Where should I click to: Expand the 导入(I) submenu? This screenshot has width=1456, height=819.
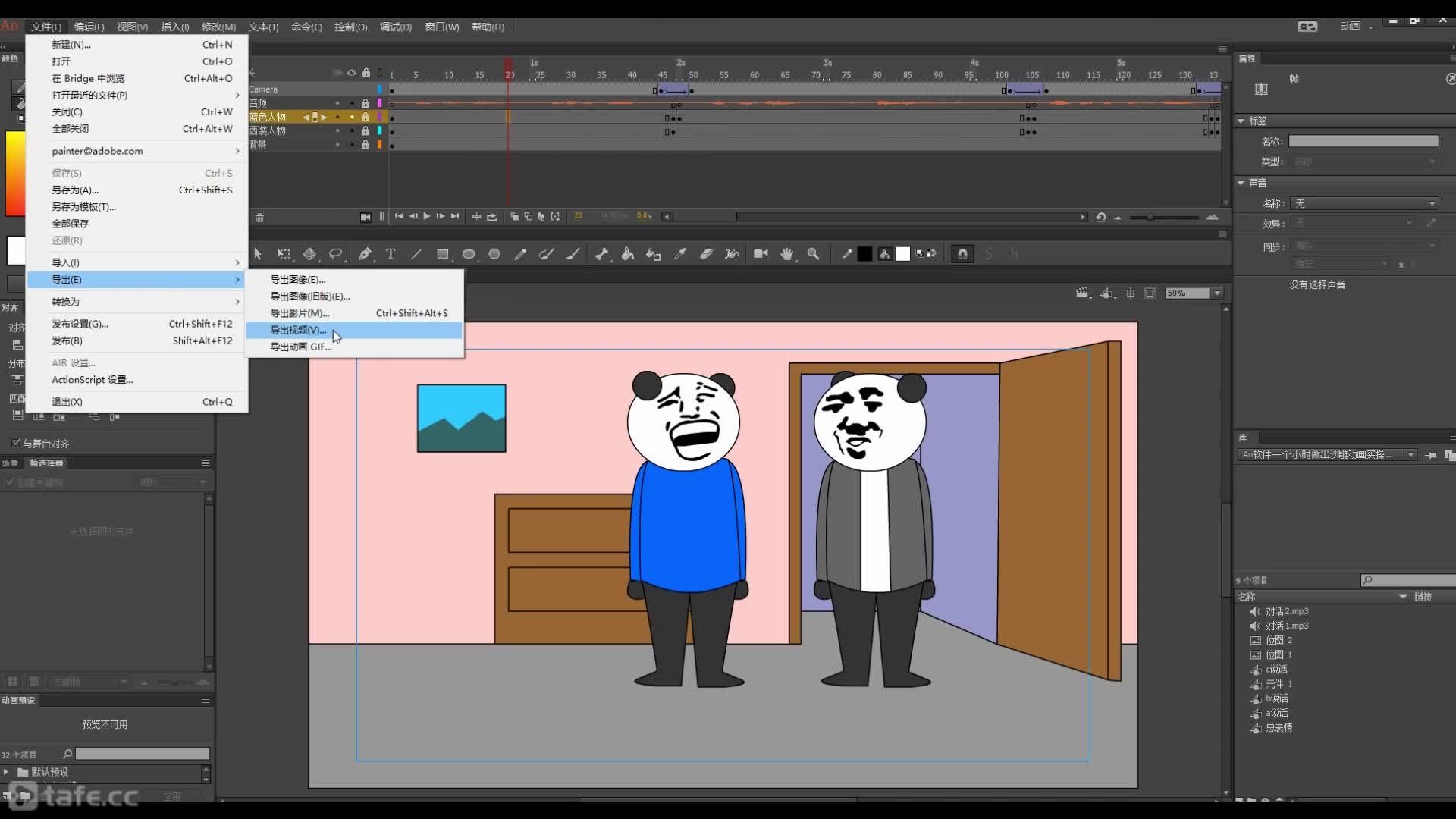pyautogui.click(x=136, y=262)
